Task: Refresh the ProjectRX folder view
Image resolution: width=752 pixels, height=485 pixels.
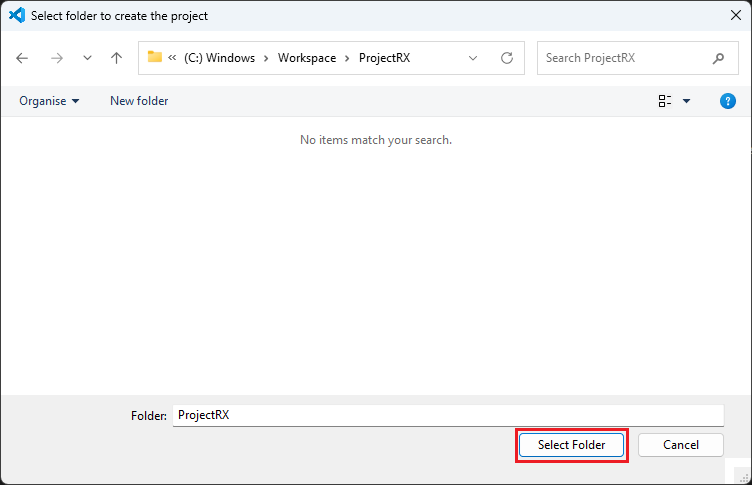Action: point(507,58)
